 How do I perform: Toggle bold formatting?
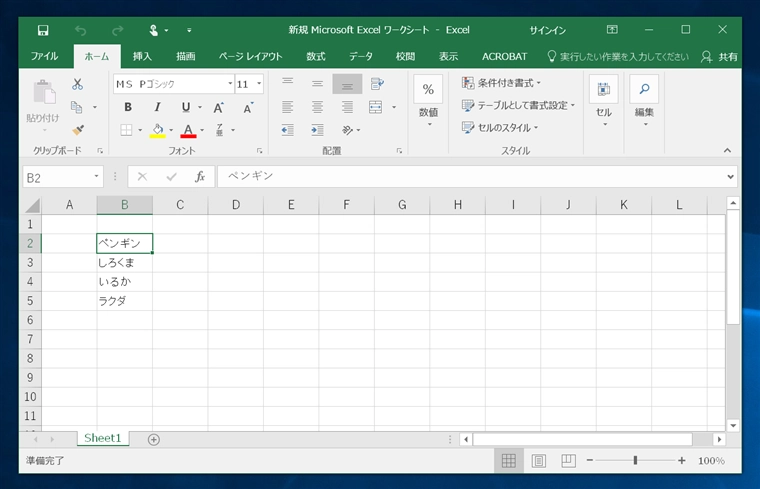[x=128, y=107]
